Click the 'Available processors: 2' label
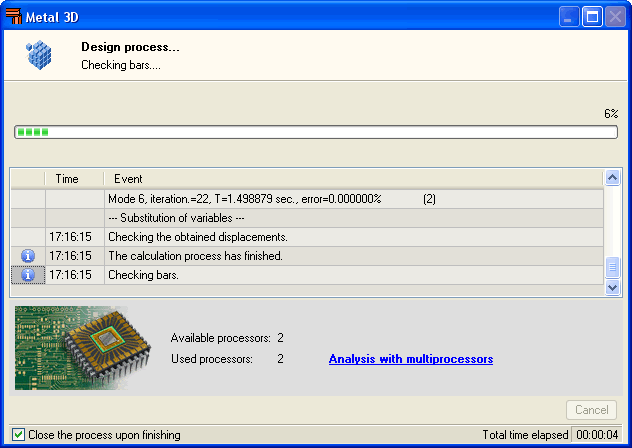Screen dimensions: 632x448 (227, 338)
